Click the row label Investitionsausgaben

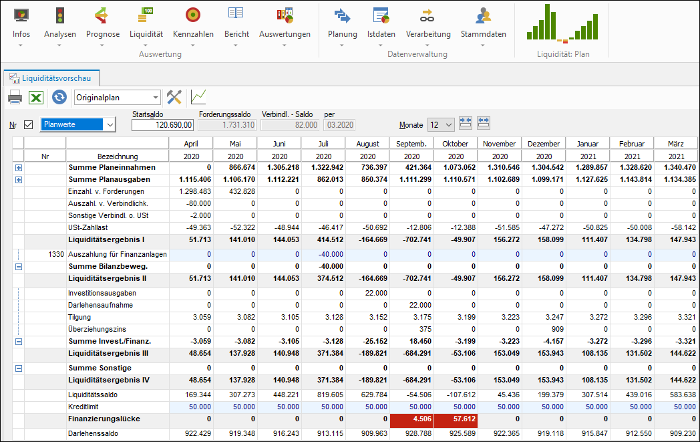pyautogui.click(x=102, y=293)
